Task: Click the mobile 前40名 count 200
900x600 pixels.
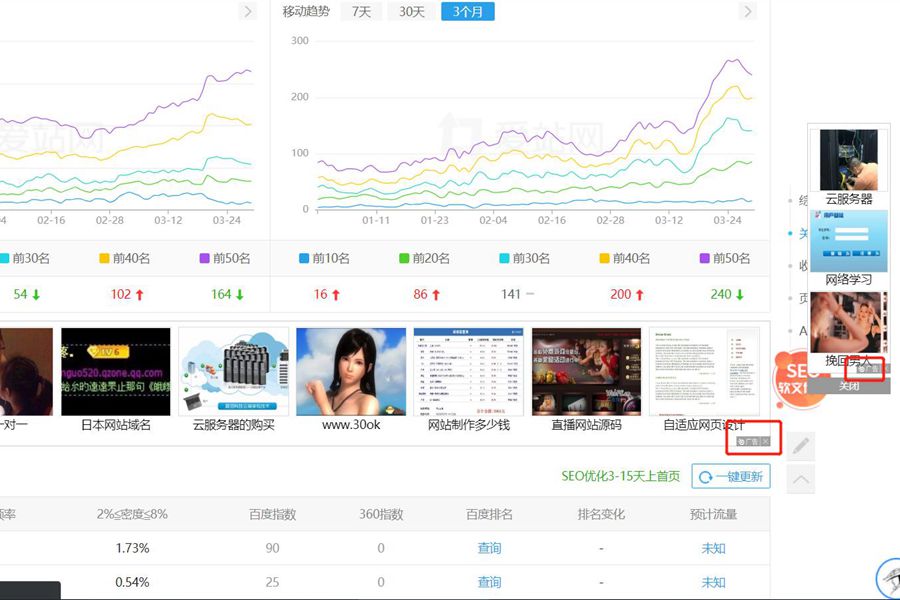Action: pyautogui.click(x=620, y=295)
